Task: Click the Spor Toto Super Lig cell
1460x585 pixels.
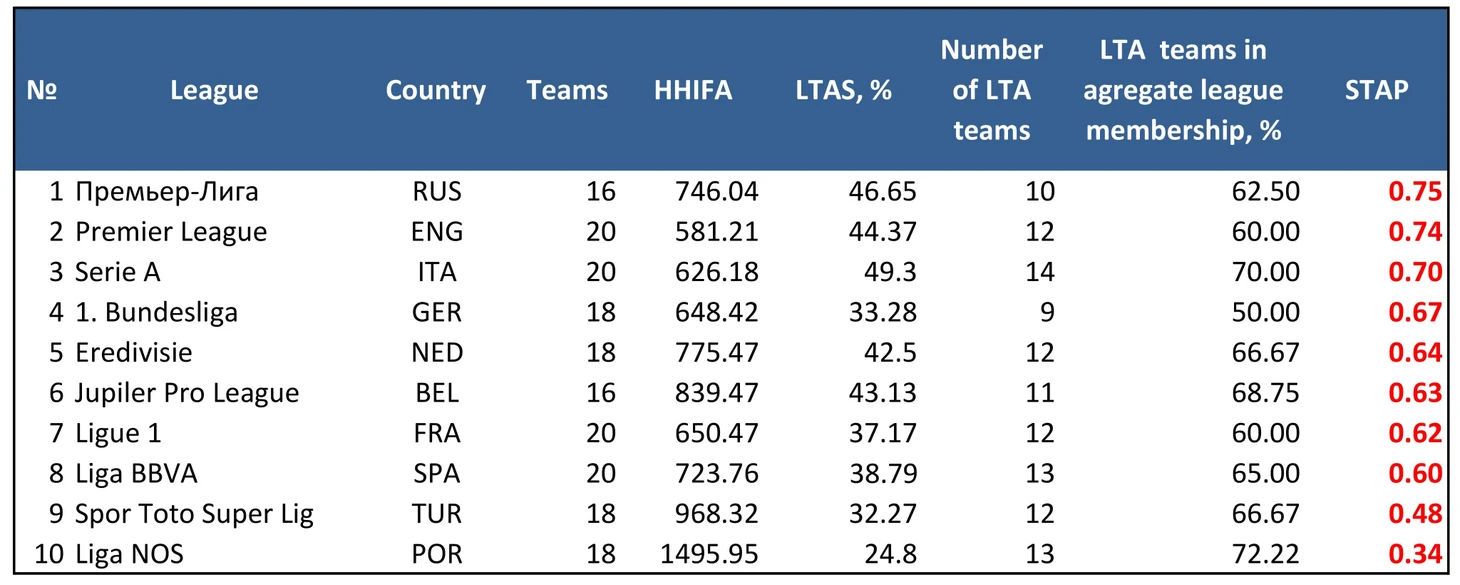Action: 194,514
